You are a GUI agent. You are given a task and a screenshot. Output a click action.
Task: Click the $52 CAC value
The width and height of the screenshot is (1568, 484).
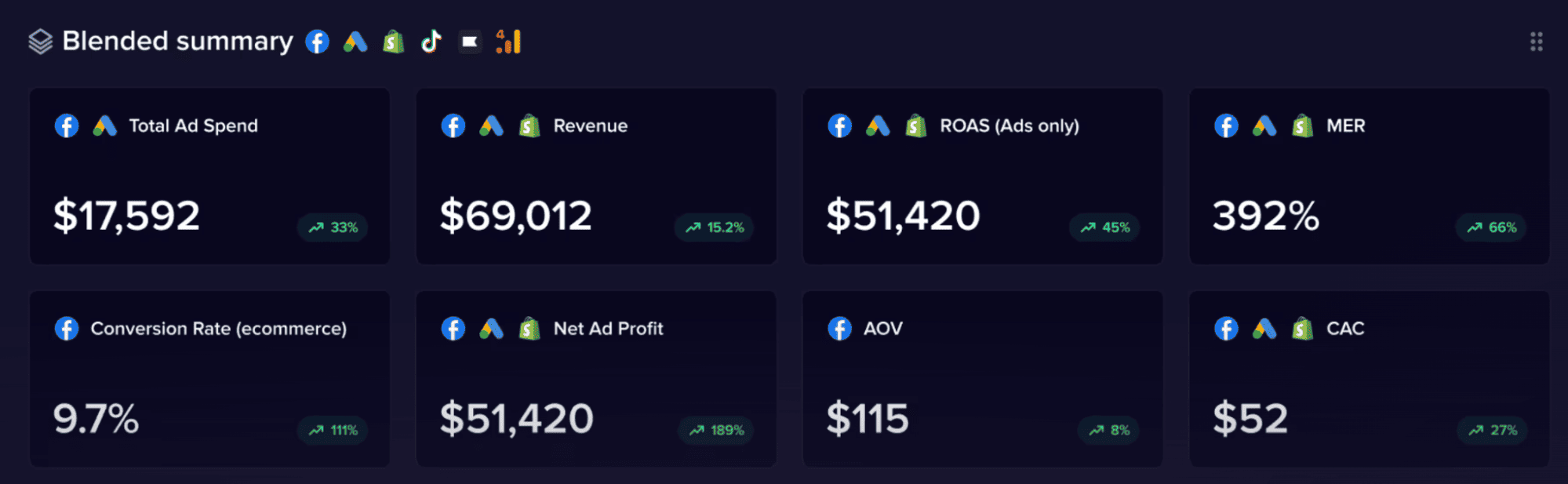point(1250,418)
